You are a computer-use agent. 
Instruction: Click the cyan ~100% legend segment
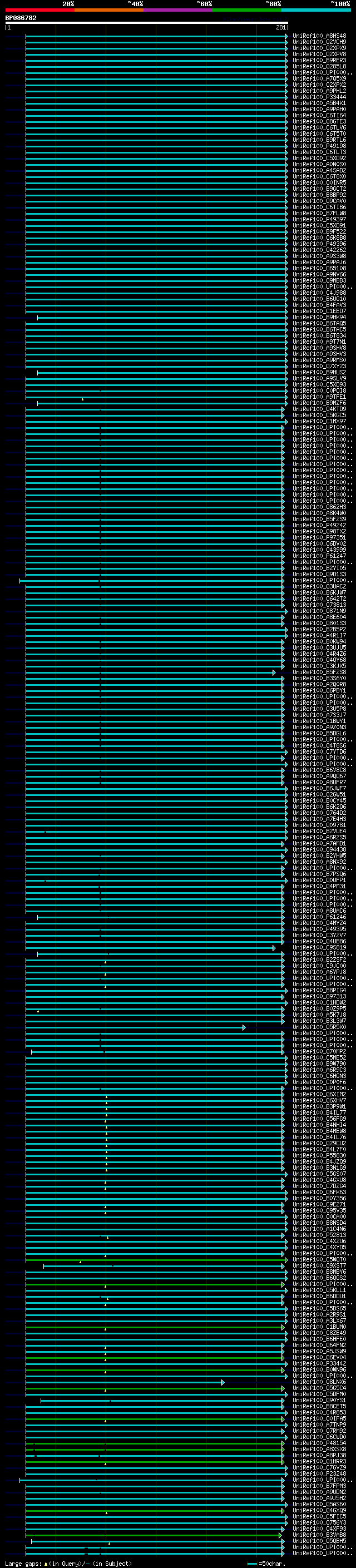click(316, 10)
